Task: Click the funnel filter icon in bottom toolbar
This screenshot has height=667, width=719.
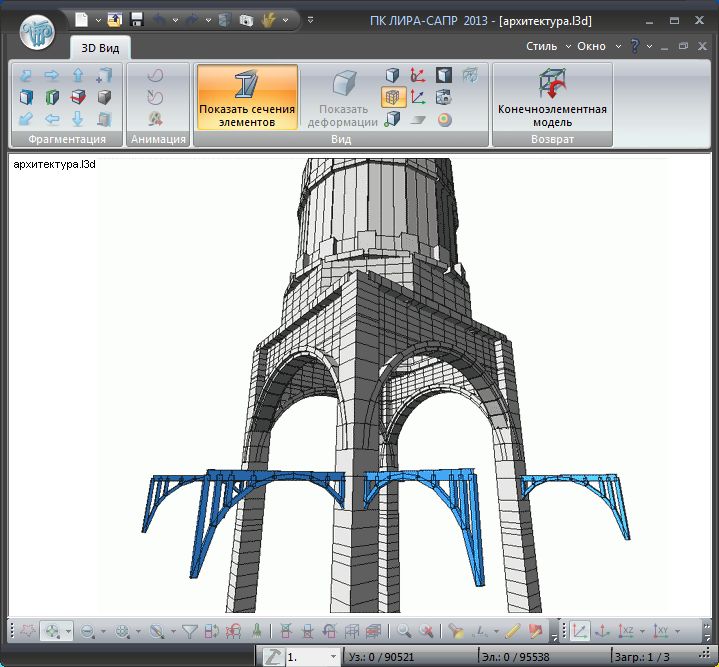Action: point(190,631)
